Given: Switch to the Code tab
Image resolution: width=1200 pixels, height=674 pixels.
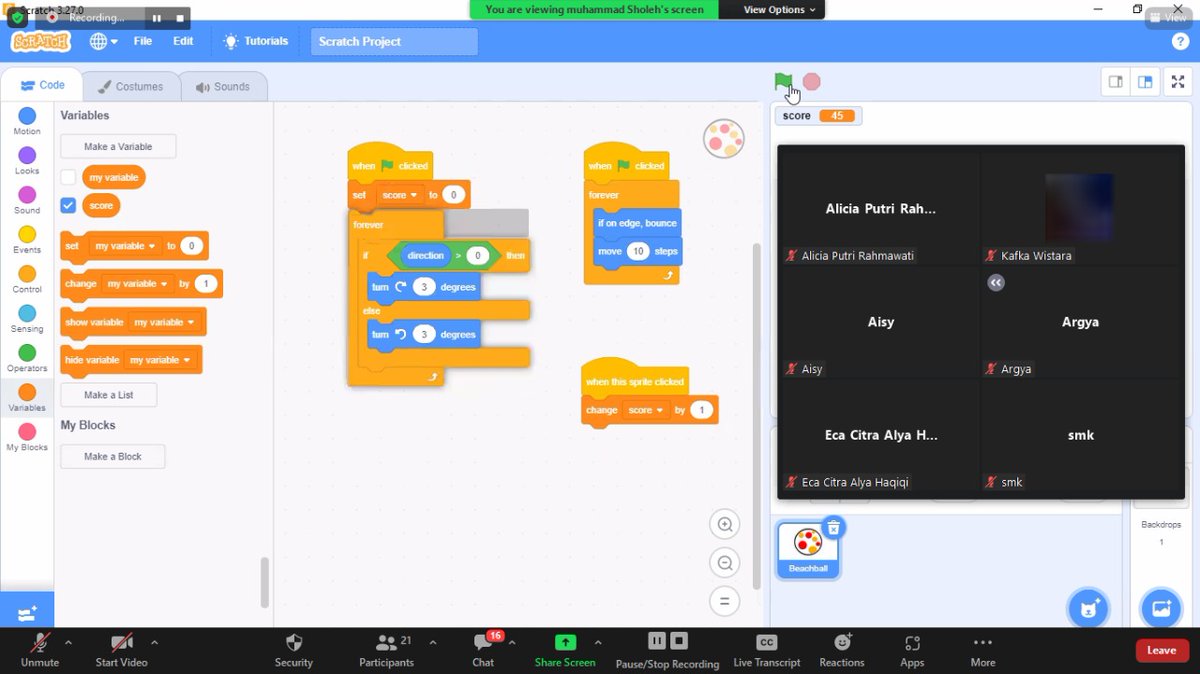Looking at the screenshot, I should click(42, 86).
